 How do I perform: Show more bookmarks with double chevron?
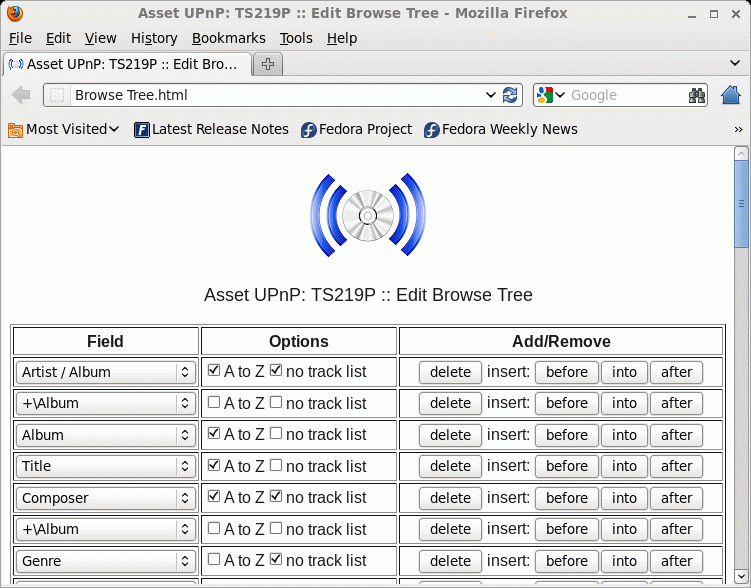738,129
